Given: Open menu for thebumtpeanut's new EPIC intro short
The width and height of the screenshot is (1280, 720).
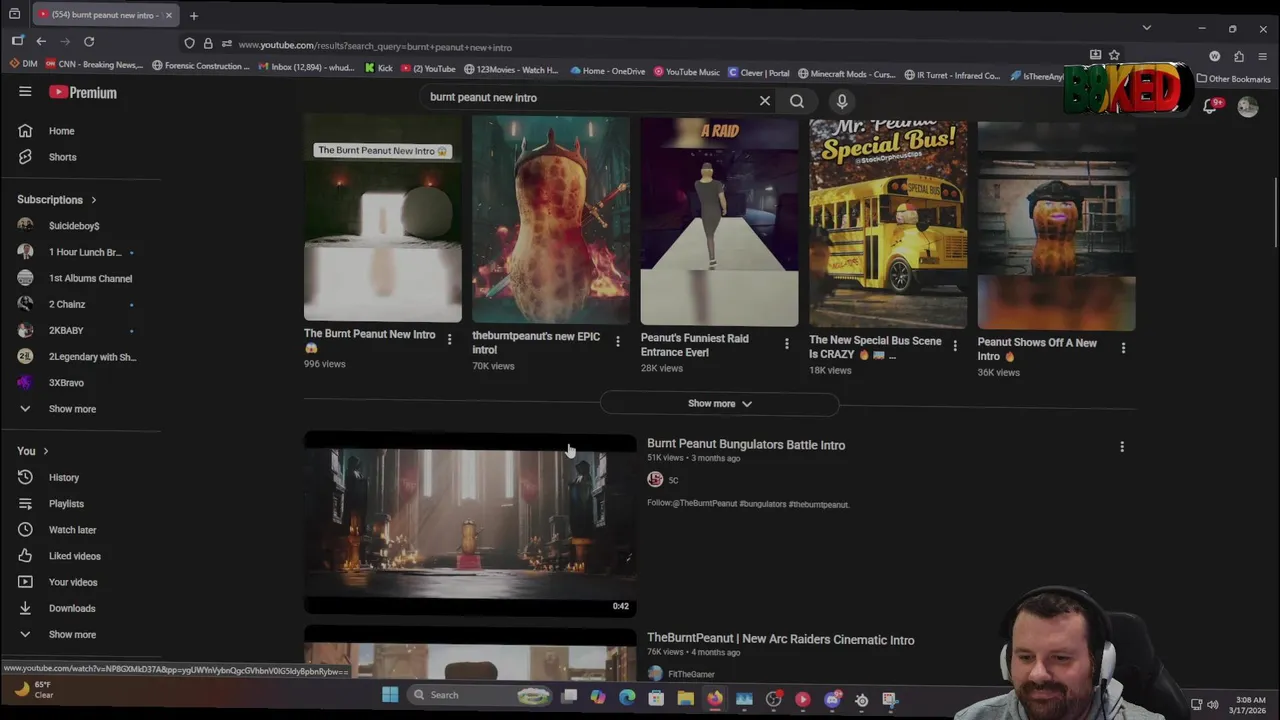Looking at the screenshot, I should pyautogui.click(x=617, y=342).
